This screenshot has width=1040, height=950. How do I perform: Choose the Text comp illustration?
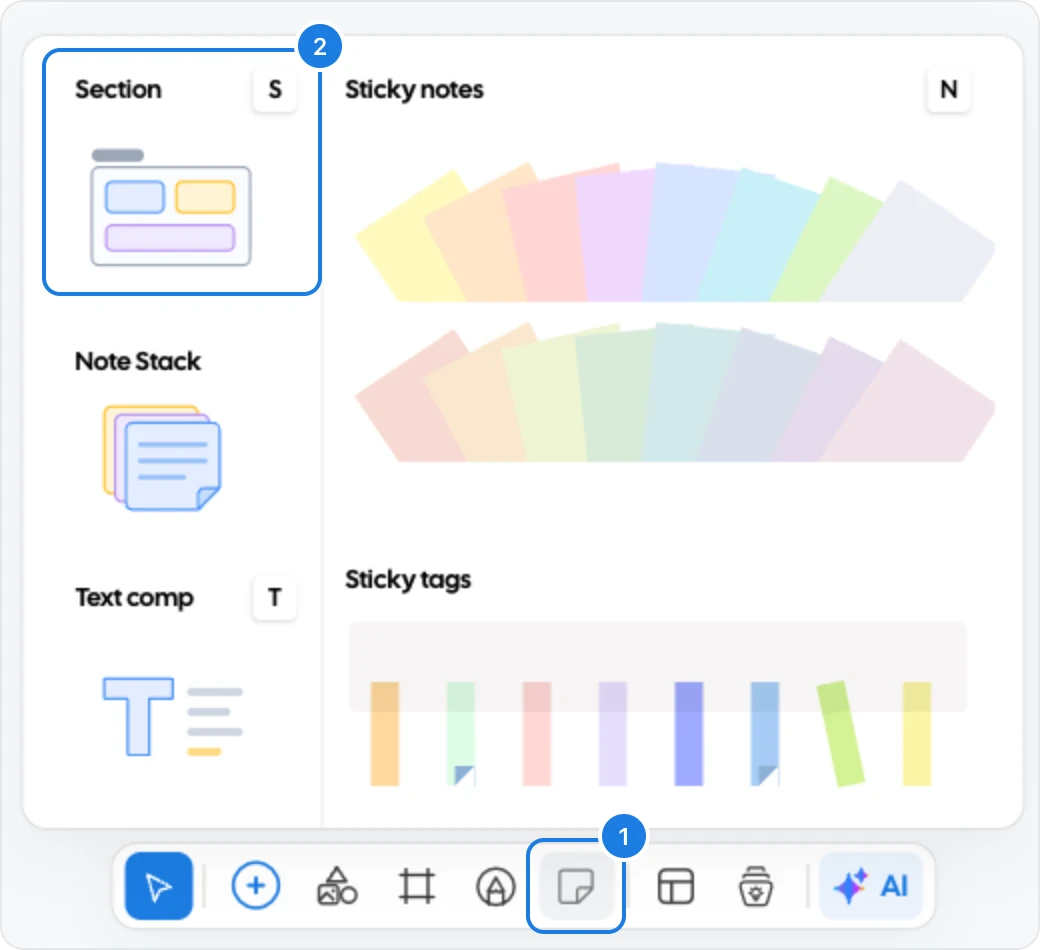[x=172, y=716]
